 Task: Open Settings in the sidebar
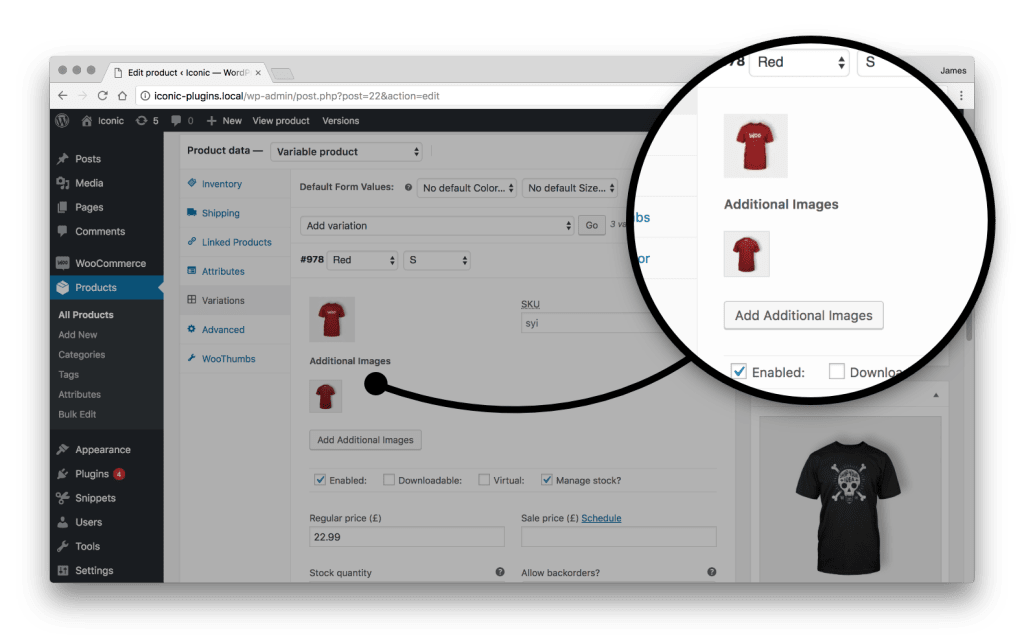[93, 570]
